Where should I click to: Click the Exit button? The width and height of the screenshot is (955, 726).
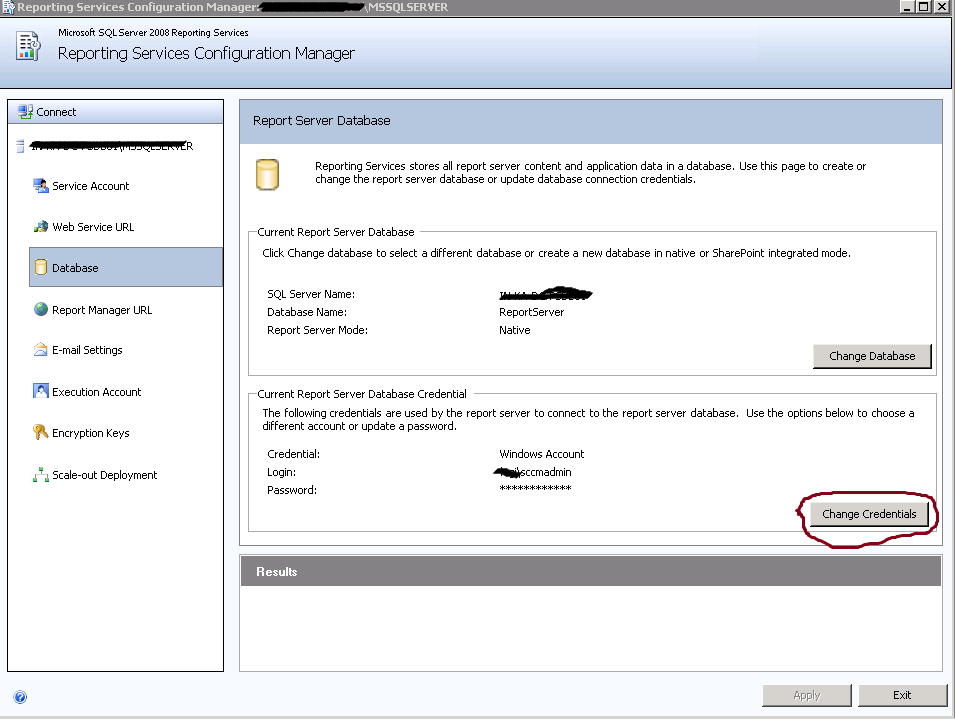(x=902, y=695)
